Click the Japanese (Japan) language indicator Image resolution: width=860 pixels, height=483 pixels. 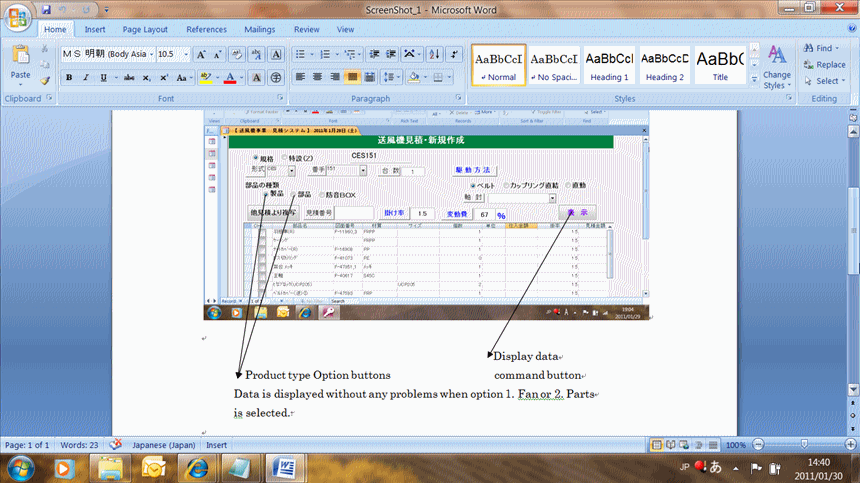[163, 445]
